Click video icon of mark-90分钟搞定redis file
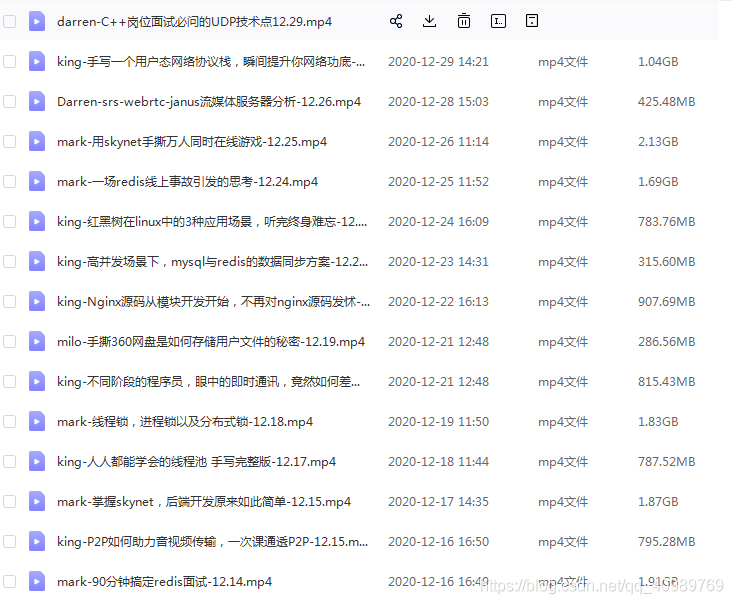This screenshot has height=604, width=733. click(x=37, y=581)
